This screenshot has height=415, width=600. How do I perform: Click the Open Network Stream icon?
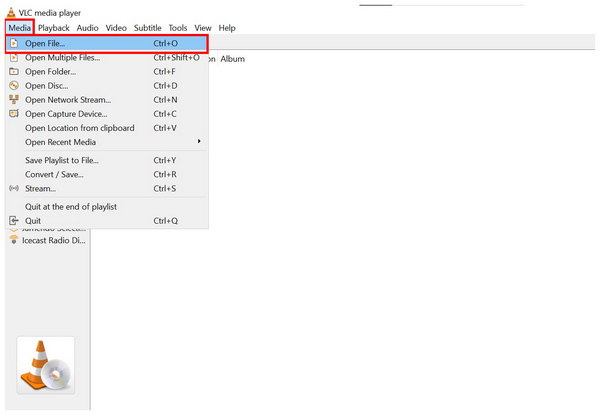coord(14,99)
